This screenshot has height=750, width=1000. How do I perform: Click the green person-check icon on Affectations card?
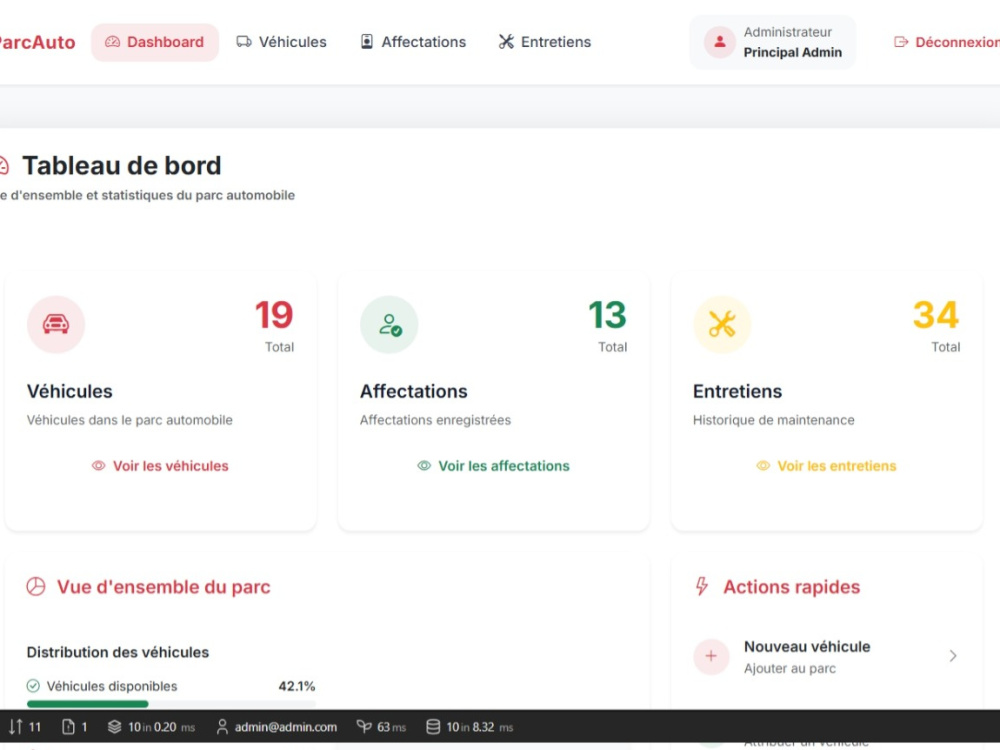389,325
